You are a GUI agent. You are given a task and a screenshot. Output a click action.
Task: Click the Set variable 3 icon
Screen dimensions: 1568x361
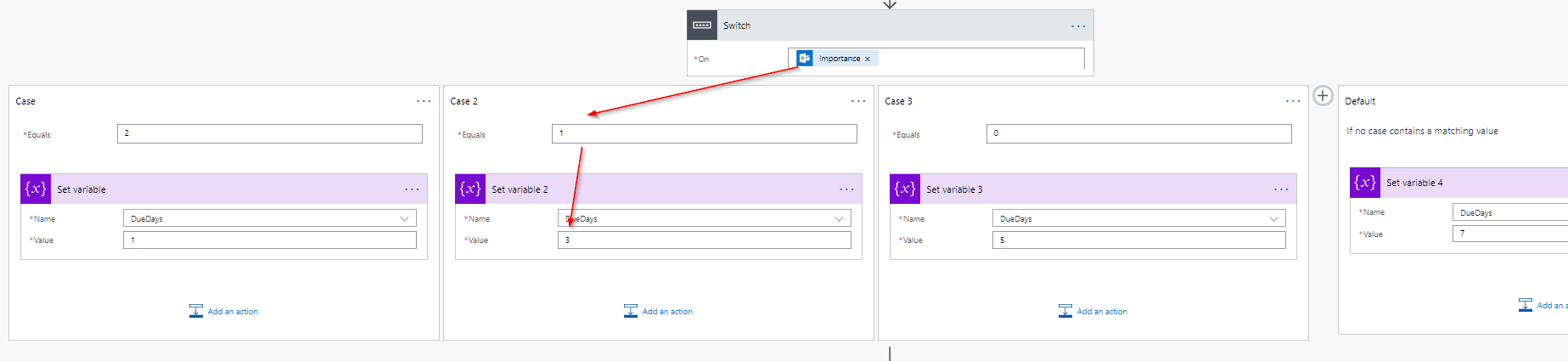905,189
